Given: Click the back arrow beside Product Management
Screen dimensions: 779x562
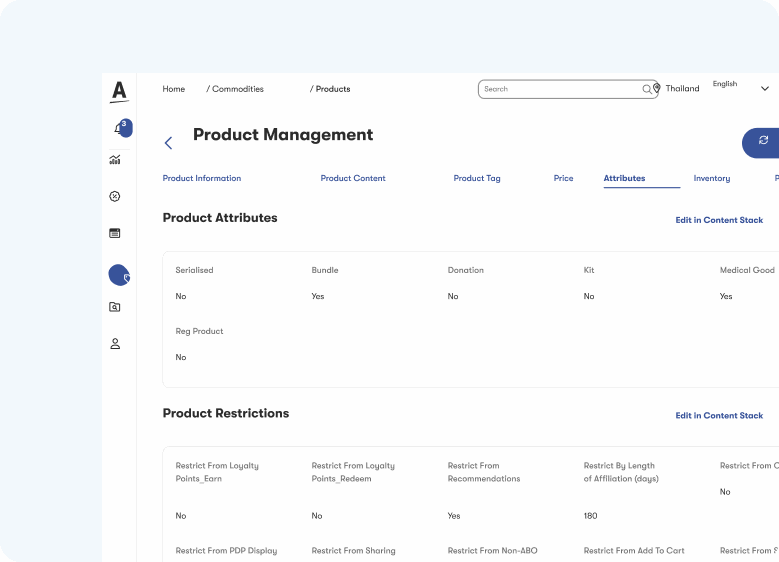Looking at the screenshot, I should click(x=168, y=143).
